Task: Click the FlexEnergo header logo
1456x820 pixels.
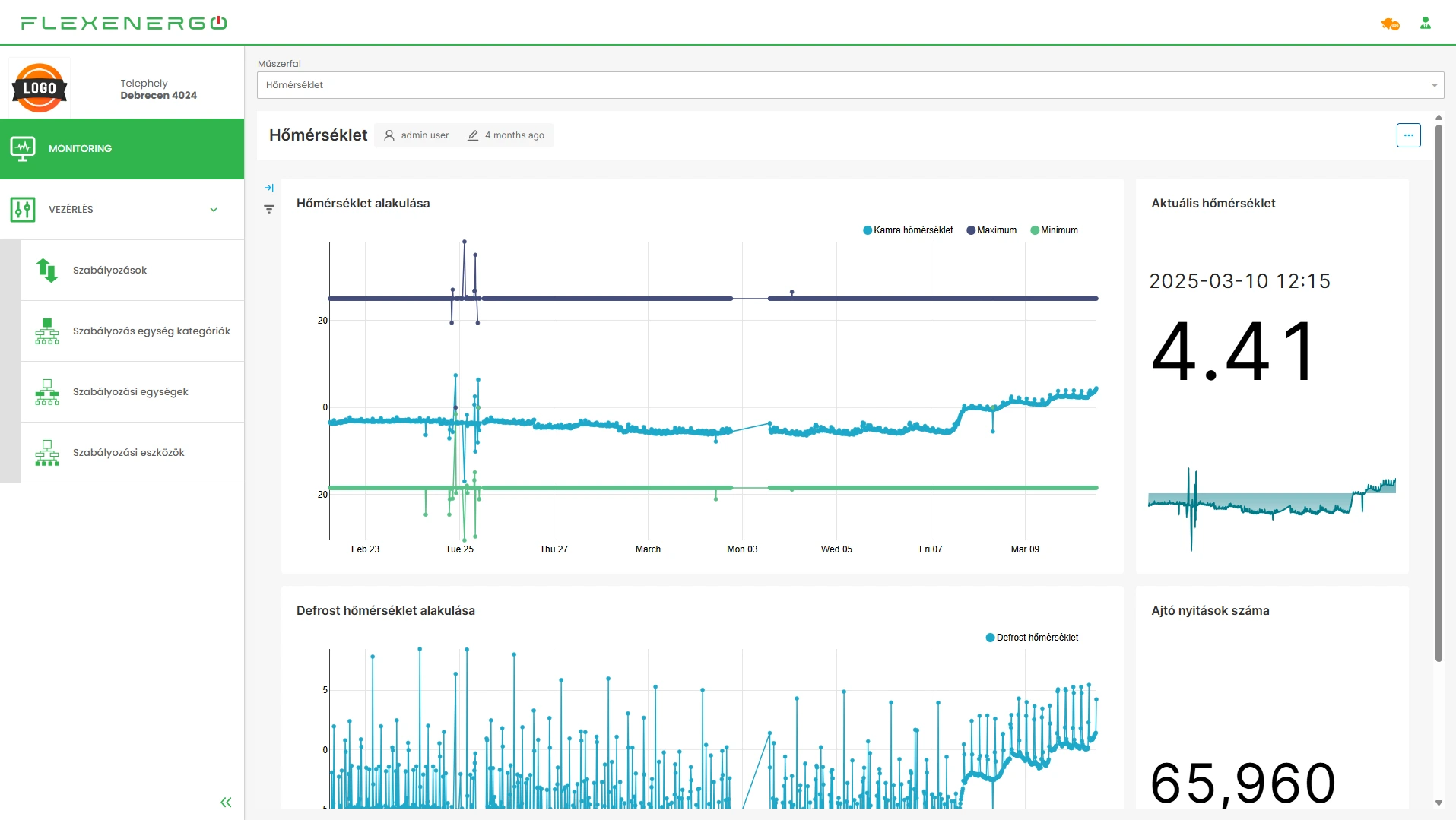Action: (x=124, y=23)
